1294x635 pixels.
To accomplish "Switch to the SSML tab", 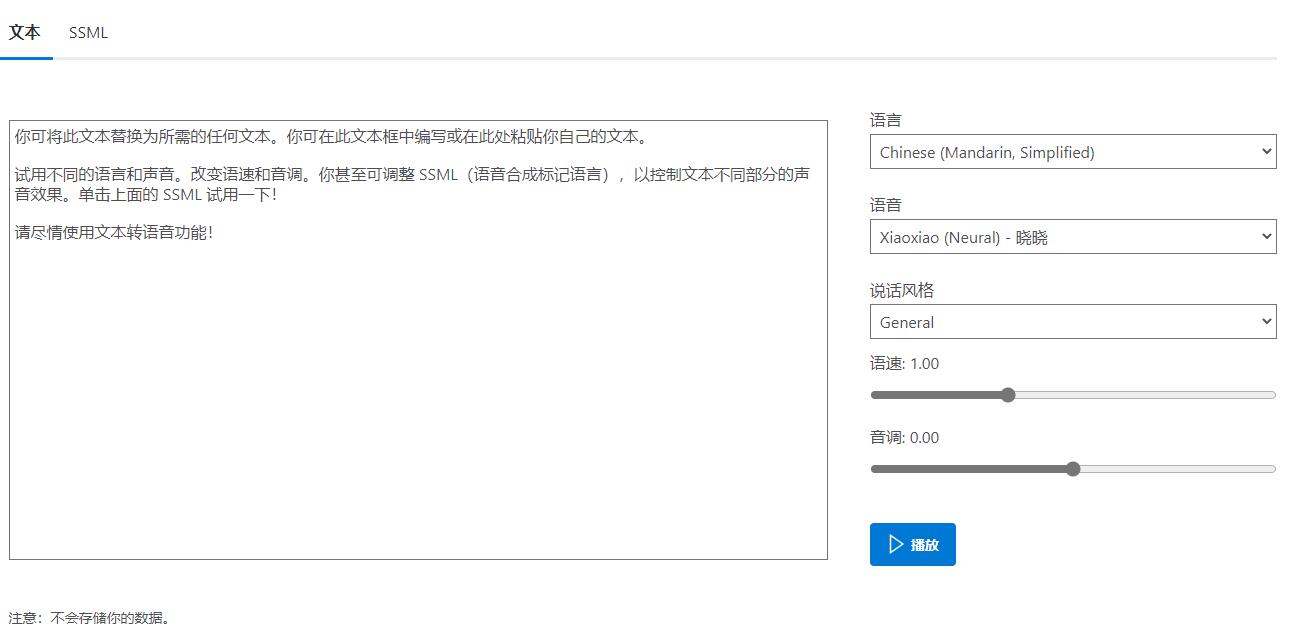I will pos(88,33).
